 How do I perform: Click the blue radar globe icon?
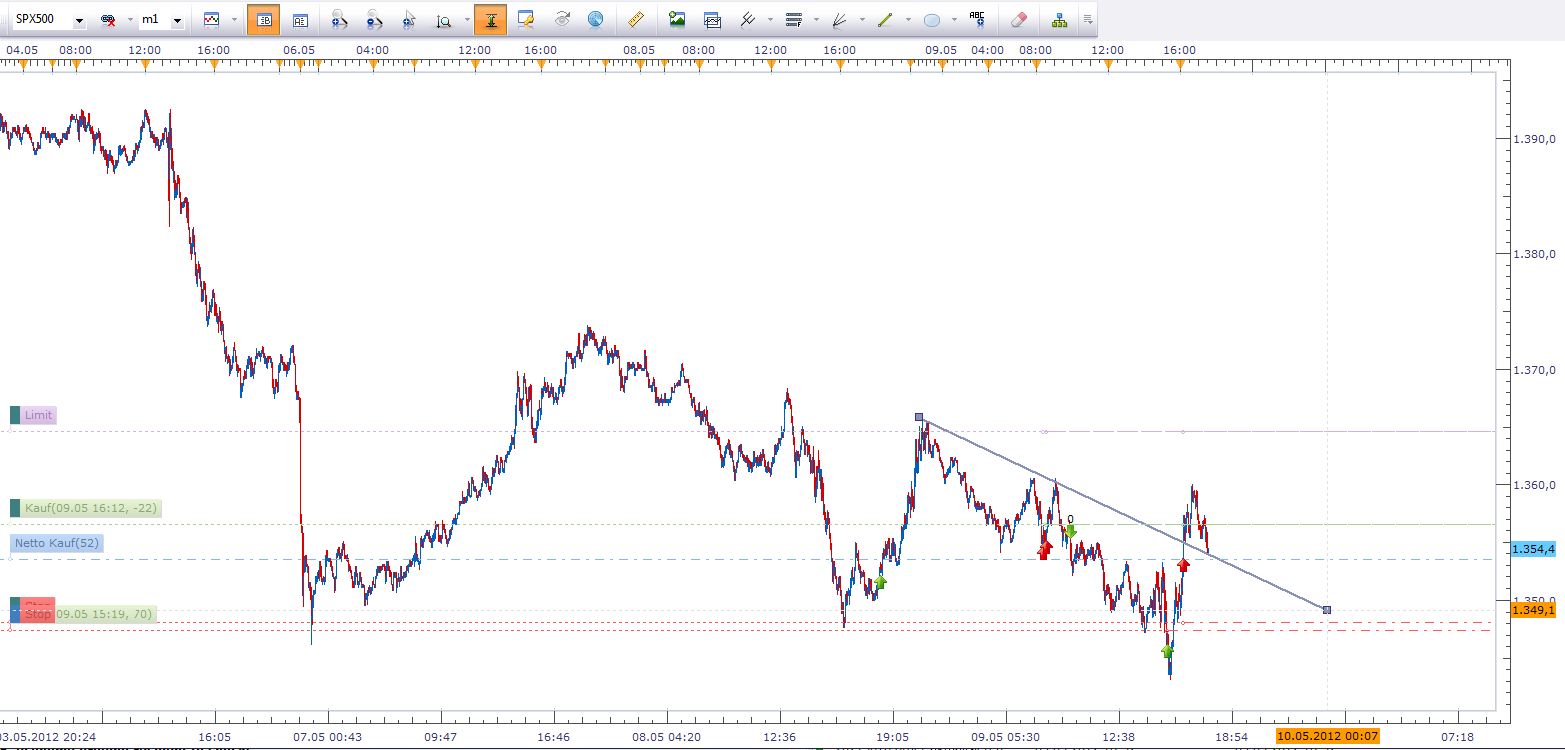tap(596, 19)
